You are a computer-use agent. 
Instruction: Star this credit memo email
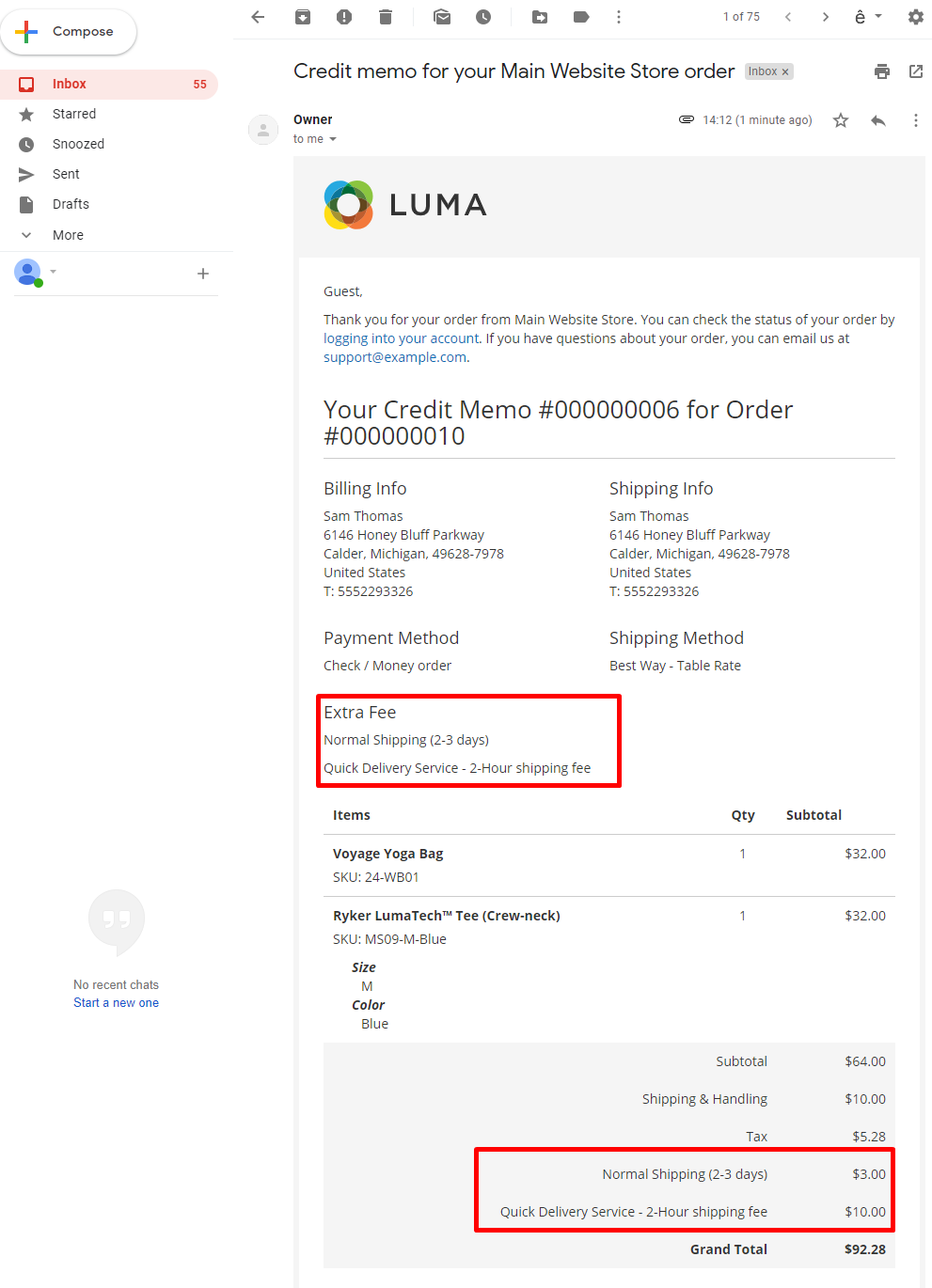(841, 120)
